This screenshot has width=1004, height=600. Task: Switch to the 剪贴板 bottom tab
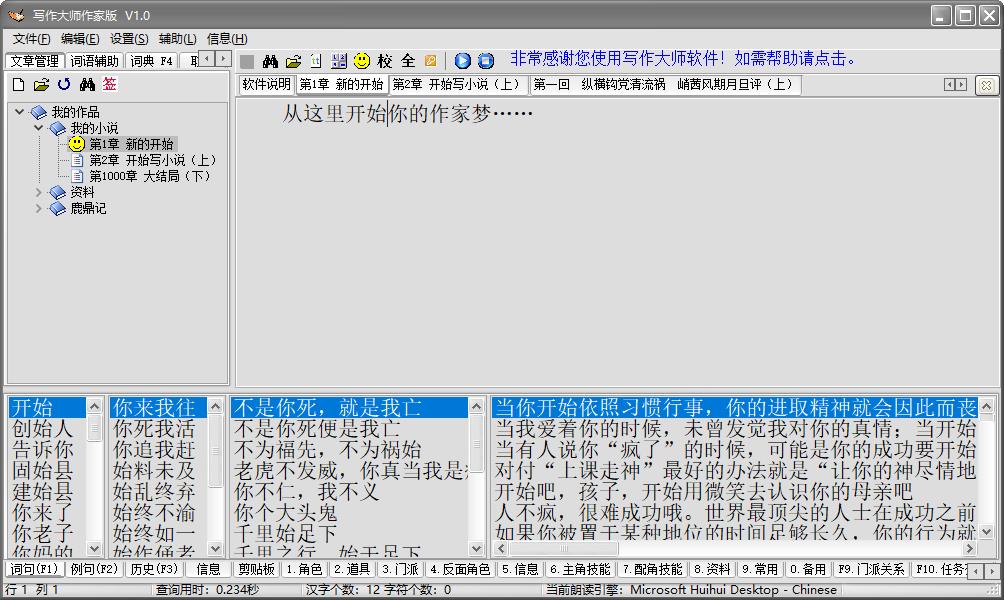tap(256, 569)
